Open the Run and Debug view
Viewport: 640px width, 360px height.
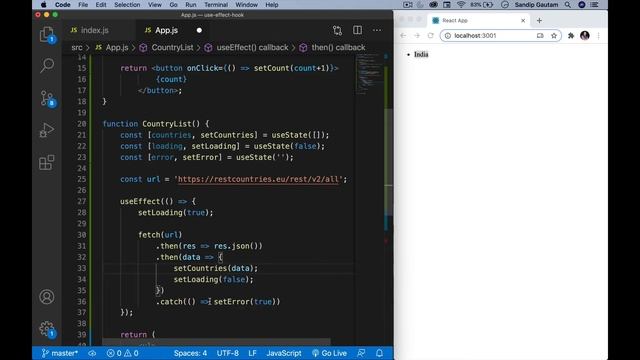(x=47, y=130)
